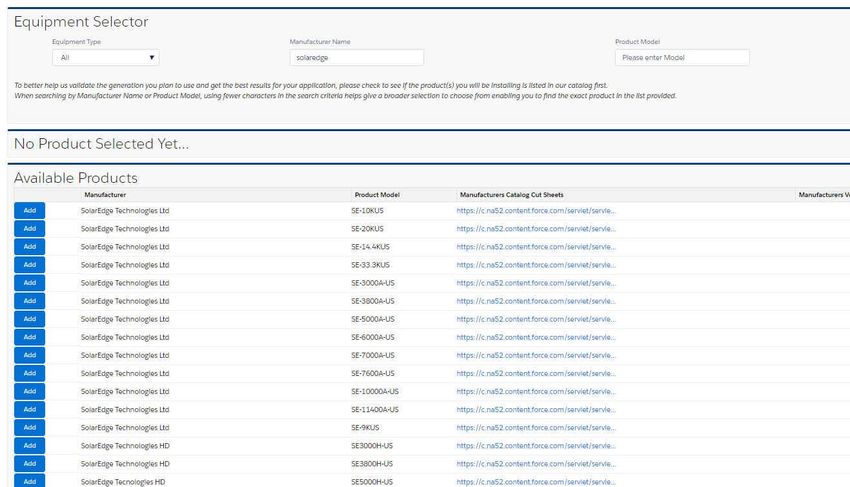
Task: Add the SE3800H-US product
Action: (30, 464)
